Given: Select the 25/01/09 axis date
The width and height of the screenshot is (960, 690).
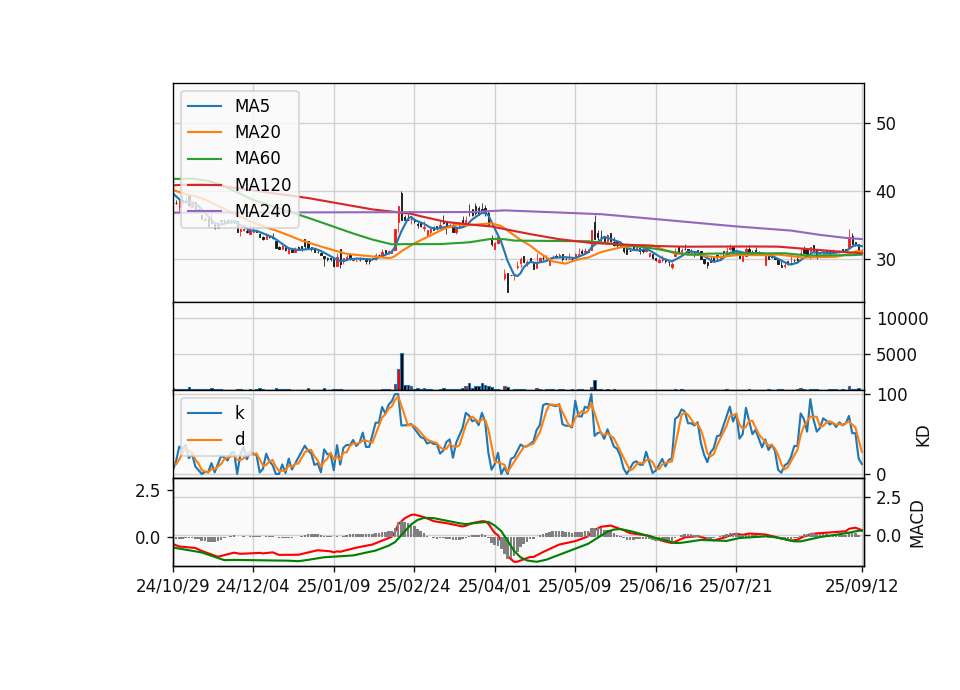Looking at the screenshot, I should point(334,587).
